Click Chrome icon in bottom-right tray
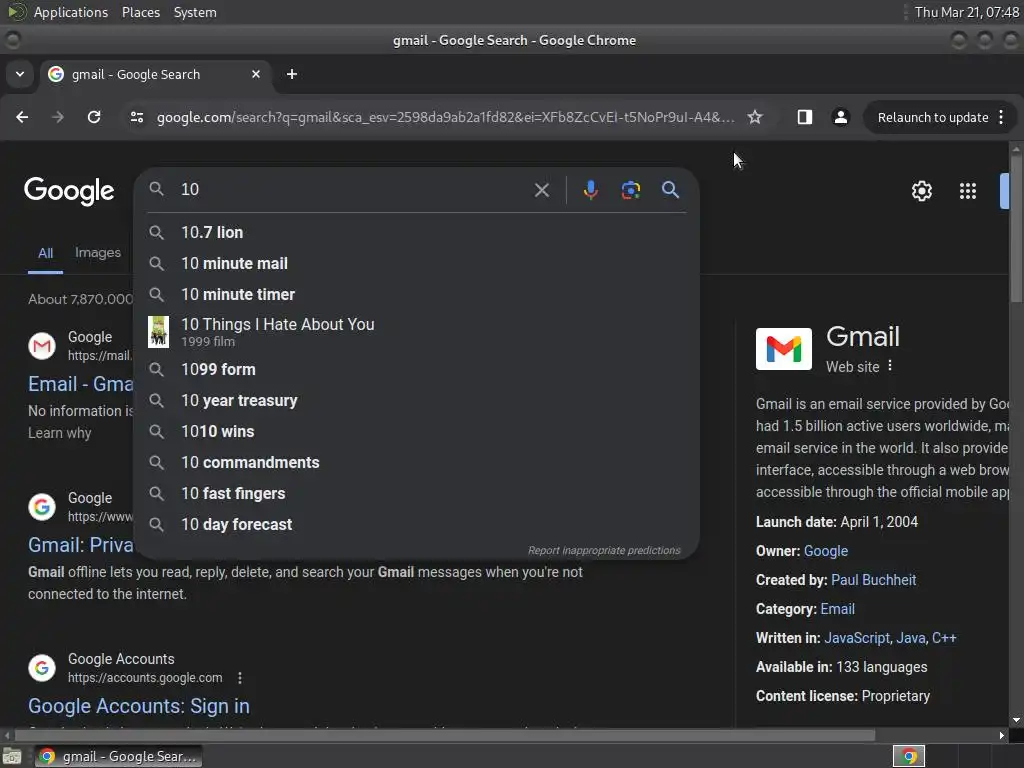Screen dimensions: 1024x768 (909, 756)
